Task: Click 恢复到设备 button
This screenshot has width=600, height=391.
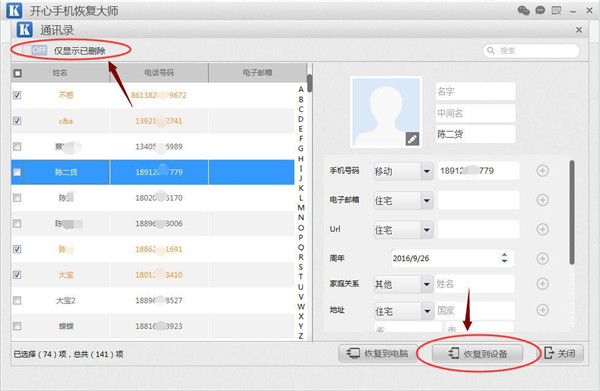Action: [x=478, y=354]
